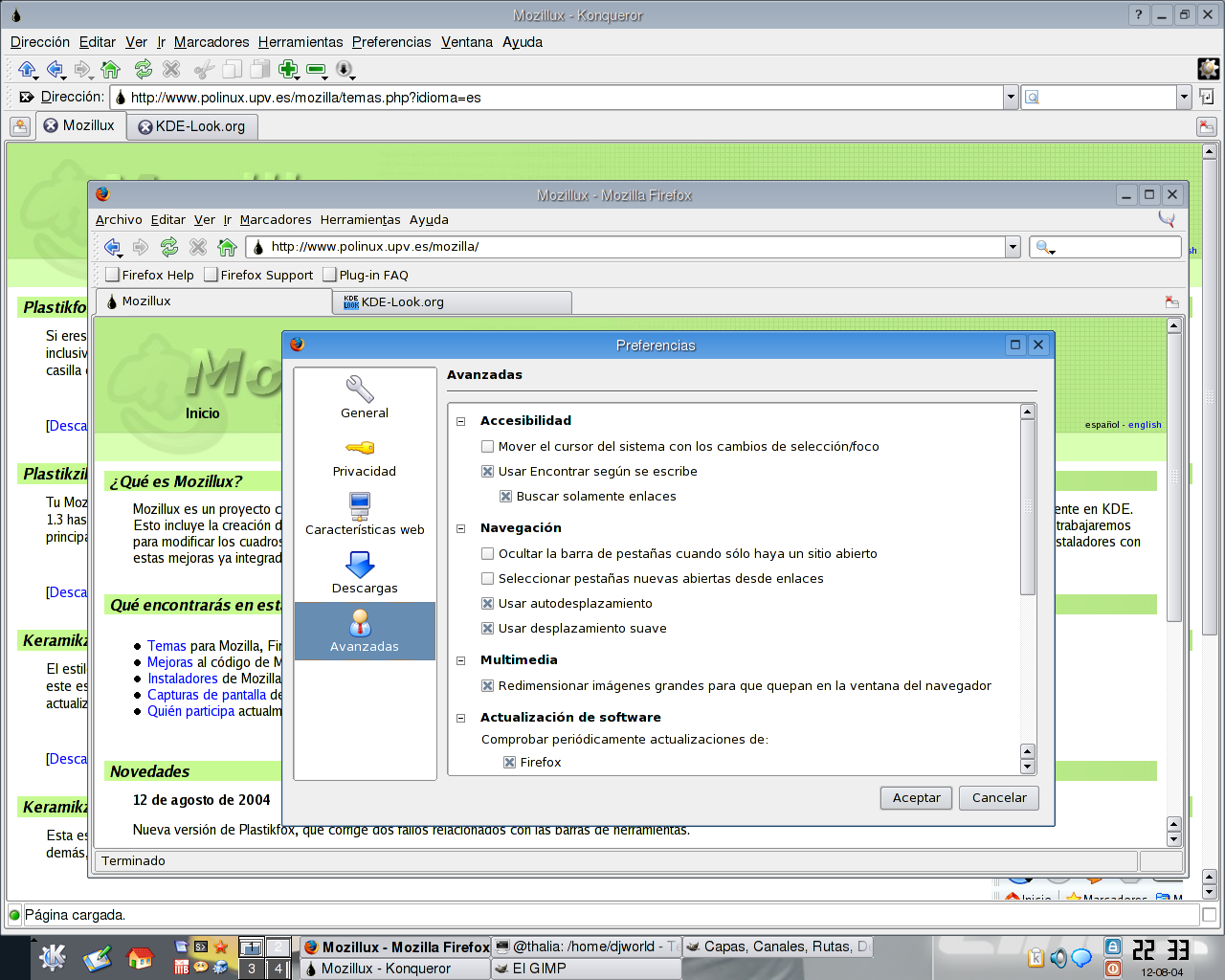Image resolution: width=1225 pixels, height=980 pixels.
Task: Click Aceptar button in Preferencias
Action: pos(916,798)
